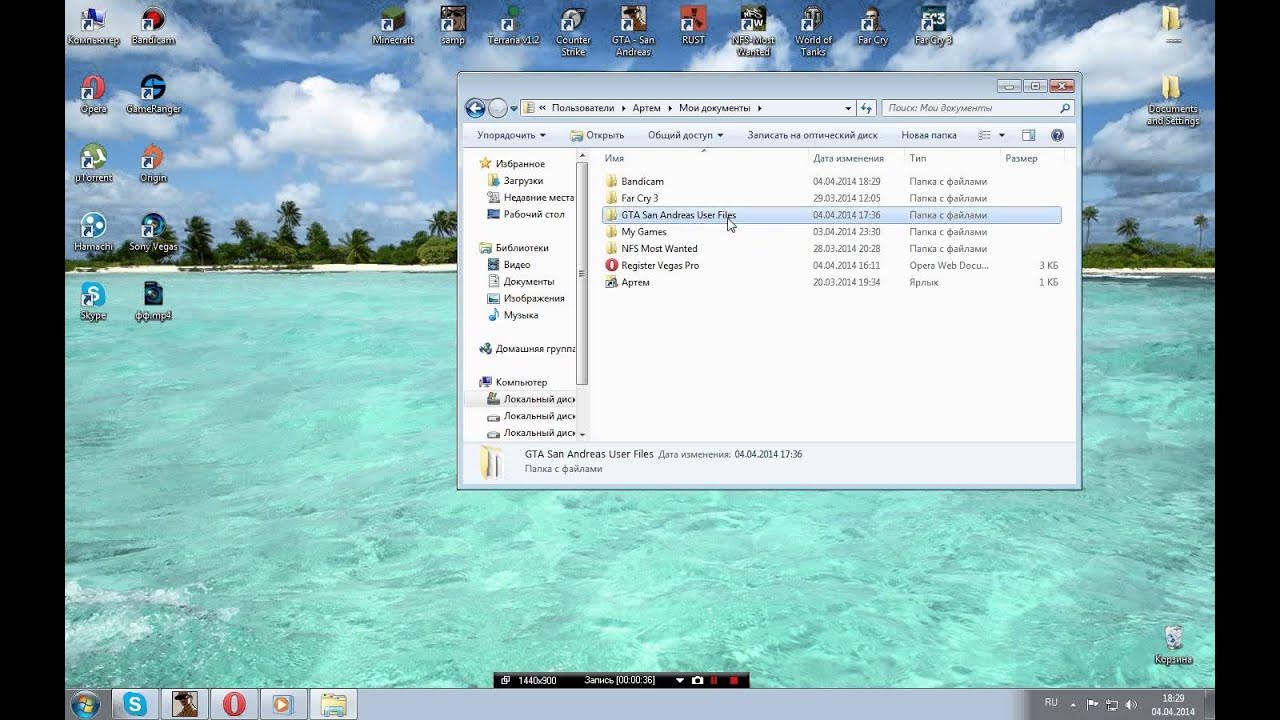Screen dimensions: 1280x720
Task: Pause the Bandicam recording
Action: pyautogui.click(x=714, y=680)
